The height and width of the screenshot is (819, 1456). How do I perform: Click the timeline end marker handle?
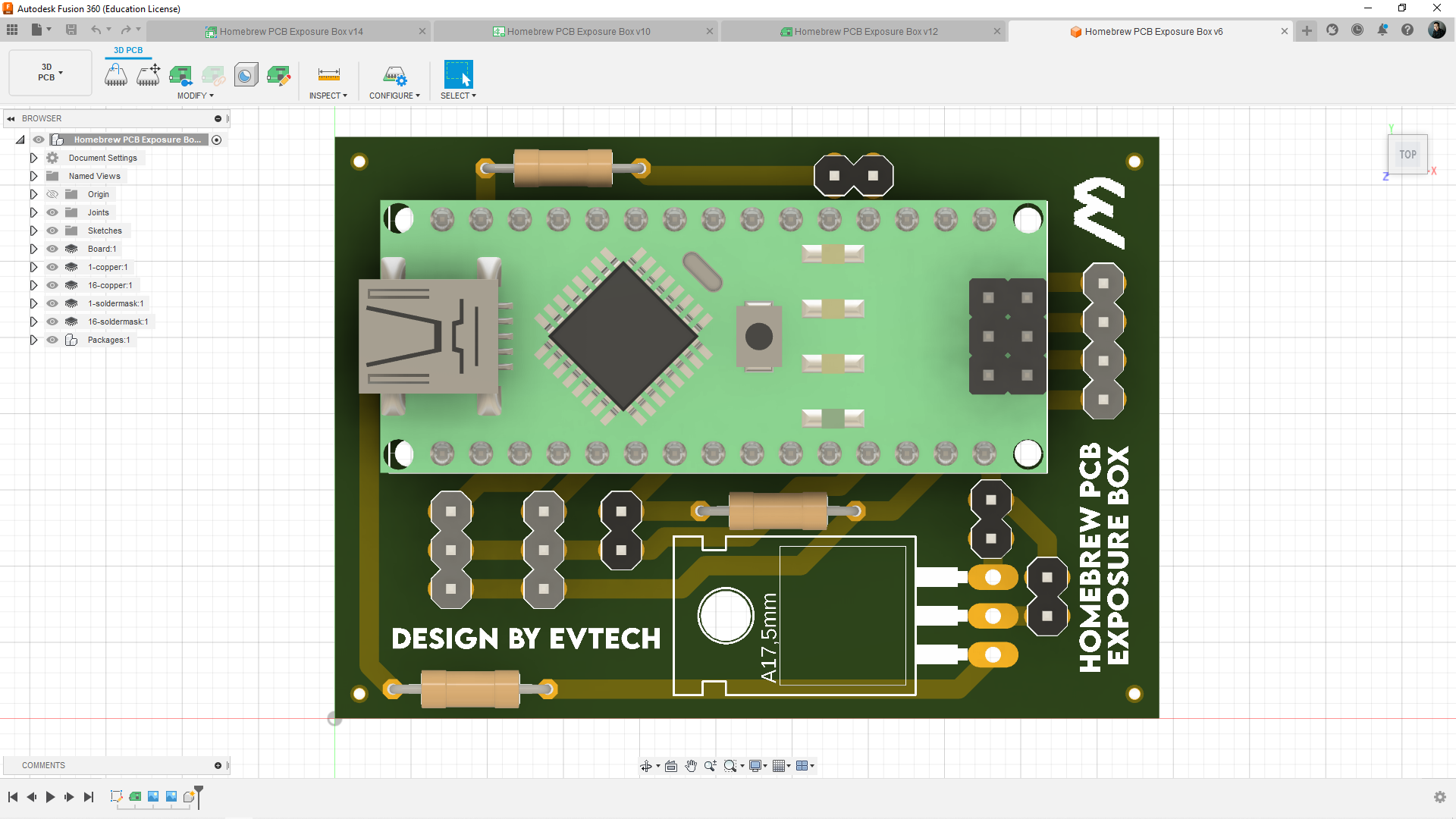[x=199, y=791]
